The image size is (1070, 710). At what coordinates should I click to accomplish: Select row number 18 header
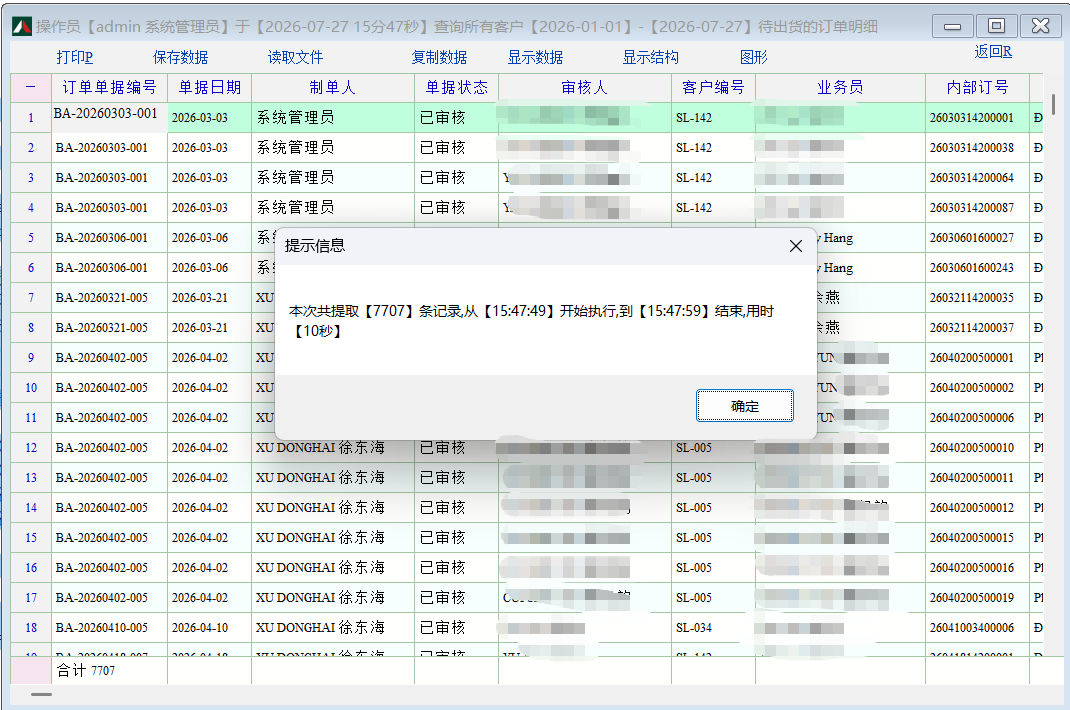31,627
